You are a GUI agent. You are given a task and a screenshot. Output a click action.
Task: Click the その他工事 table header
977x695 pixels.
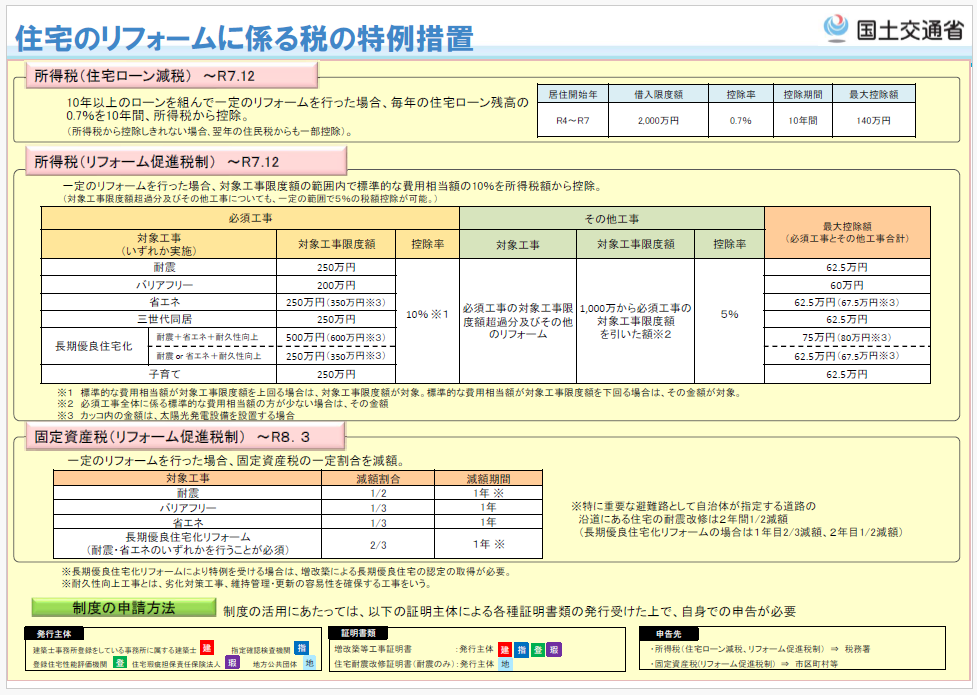(612, 218)
